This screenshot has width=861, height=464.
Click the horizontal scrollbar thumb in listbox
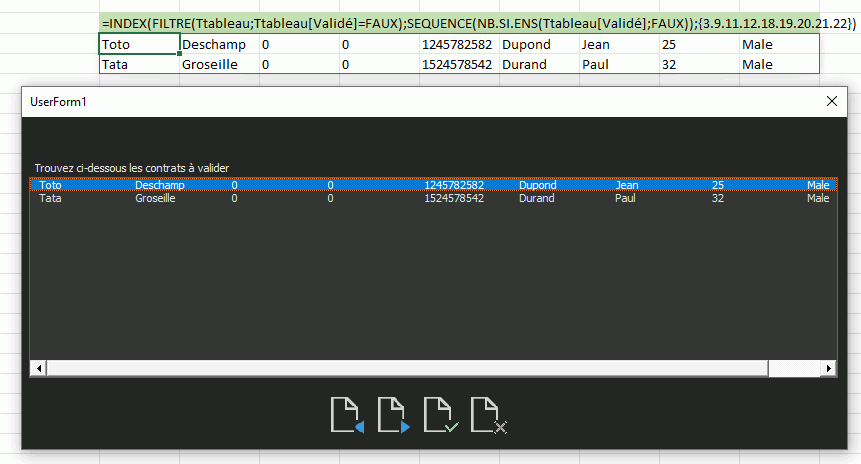coord(407,368)
